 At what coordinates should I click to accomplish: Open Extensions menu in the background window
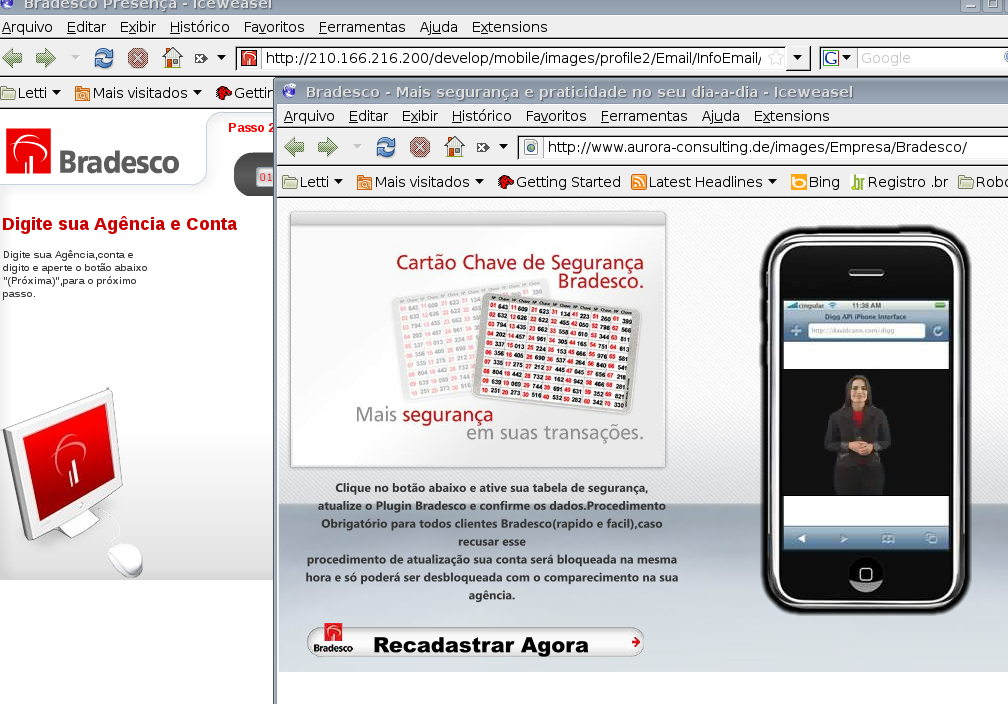510,27
